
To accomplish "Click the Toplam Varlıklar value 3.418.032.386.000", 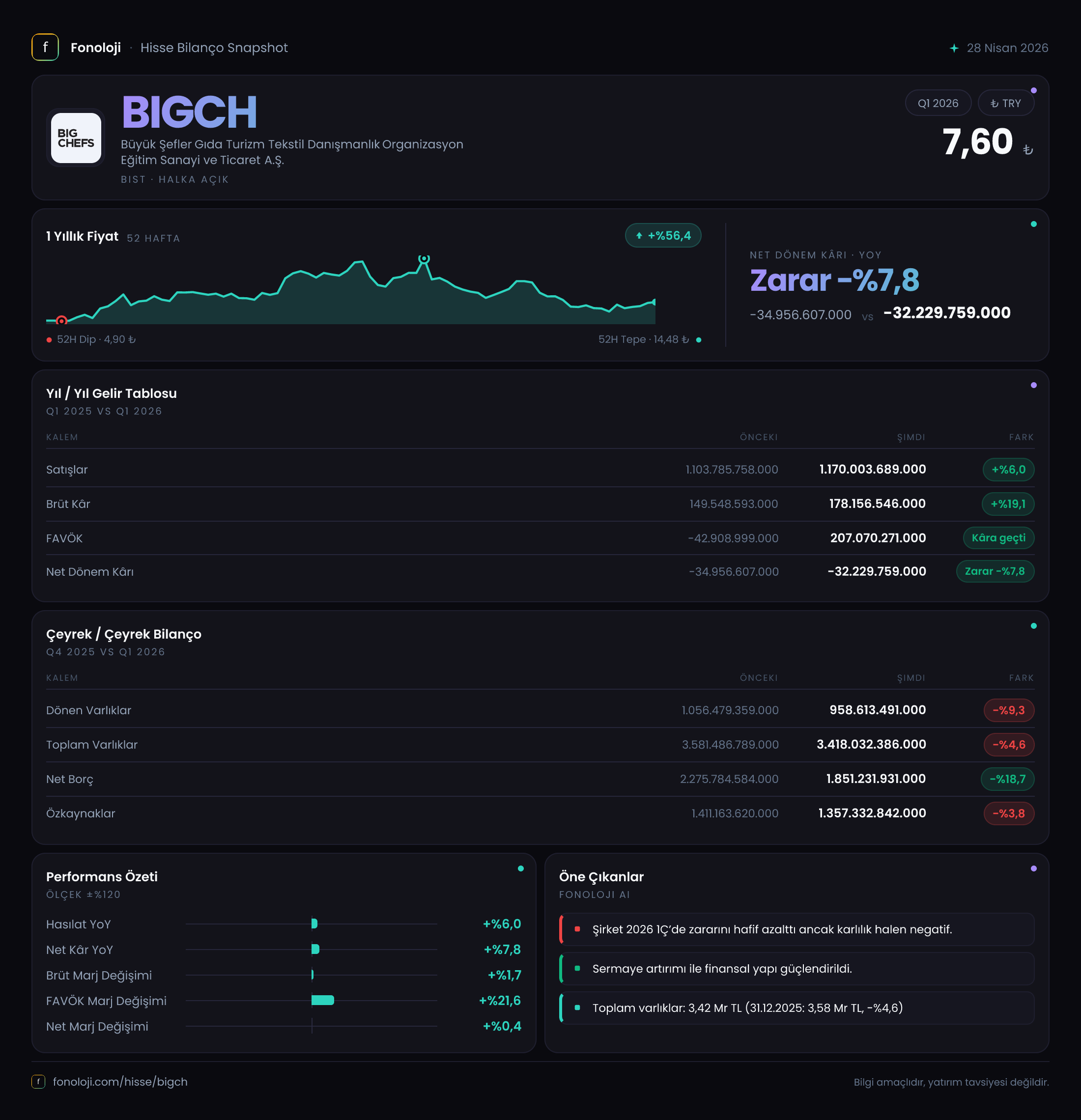I will click(871, 744).
